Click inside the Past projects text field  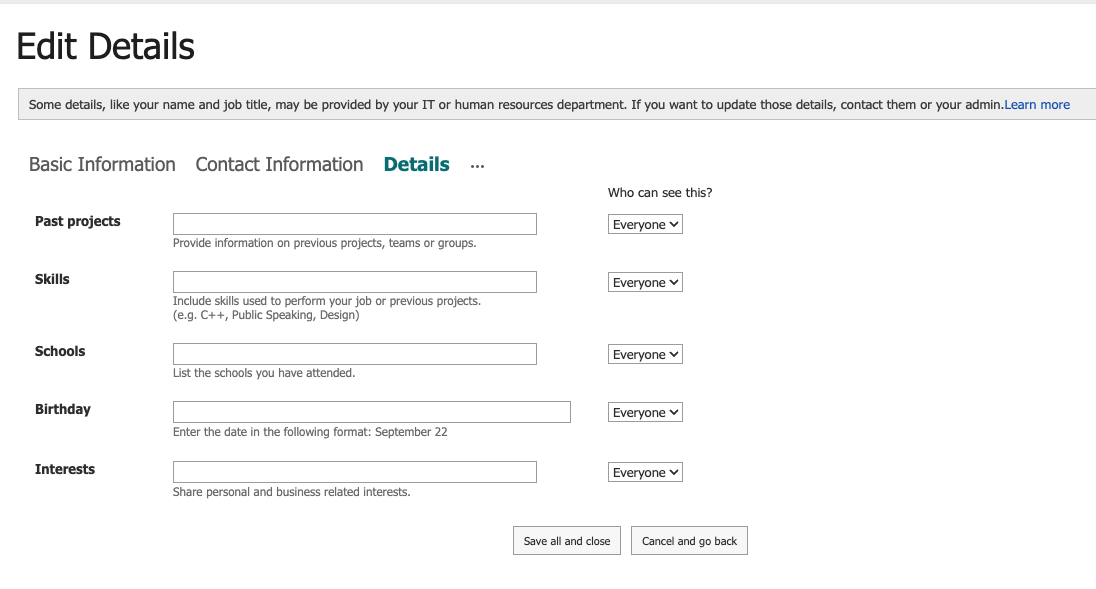pos(354,223)
